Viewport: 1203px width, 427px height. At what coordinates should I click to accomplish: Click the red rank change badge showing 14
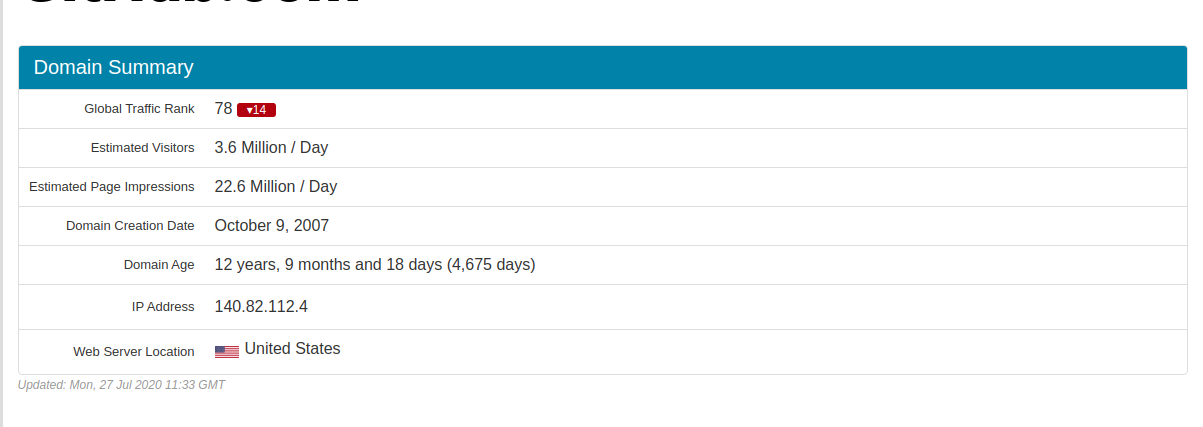(256, 110)
